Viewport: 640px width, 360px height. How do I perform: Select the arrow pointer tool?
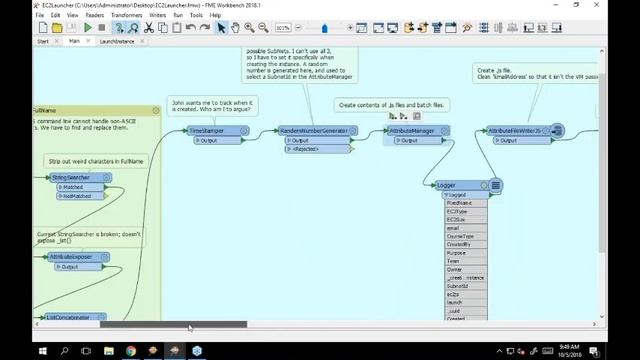pos(221,28)
